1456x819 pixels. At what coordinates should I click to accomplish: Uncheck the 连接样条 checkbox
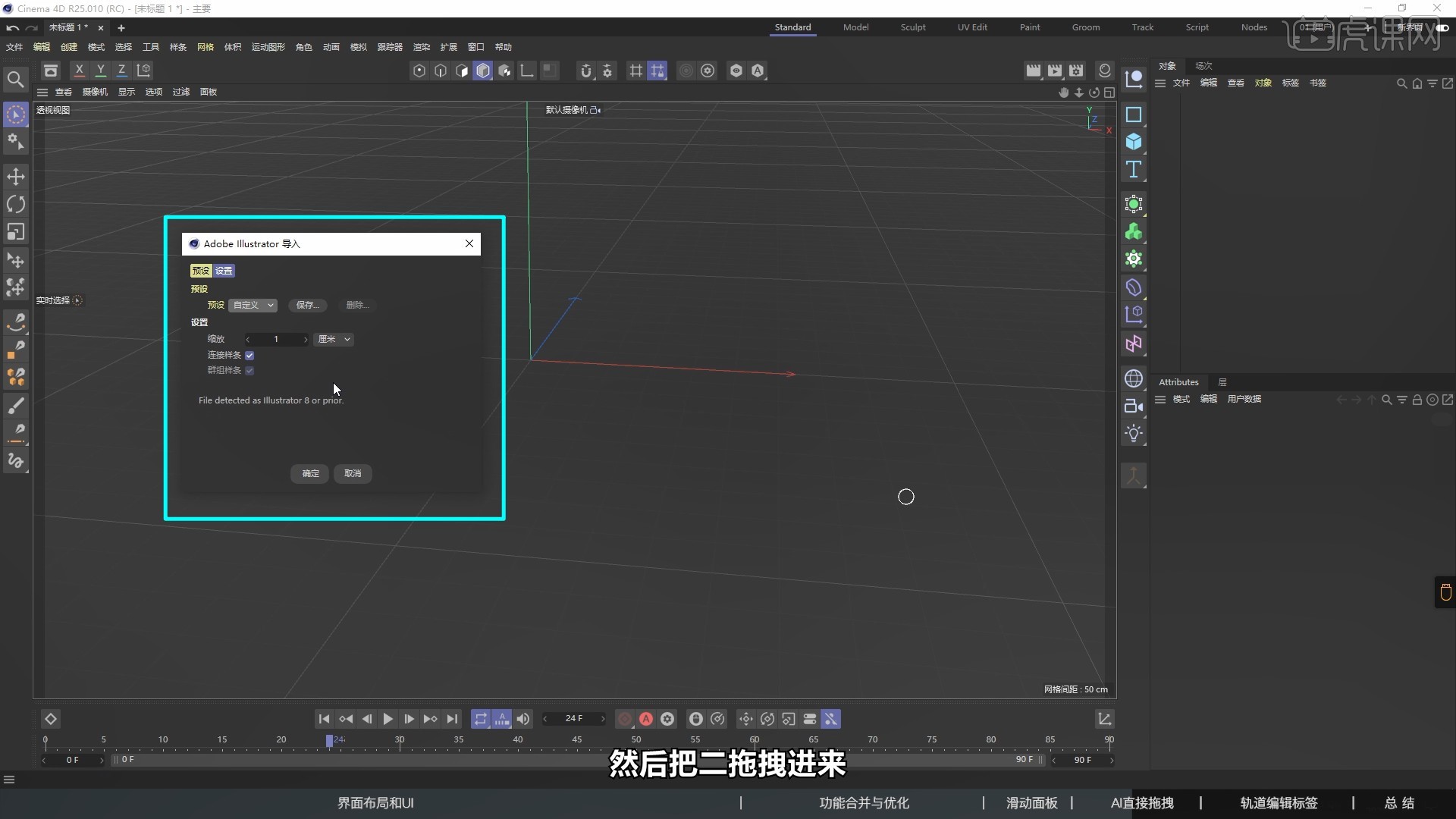click(250, 355)
